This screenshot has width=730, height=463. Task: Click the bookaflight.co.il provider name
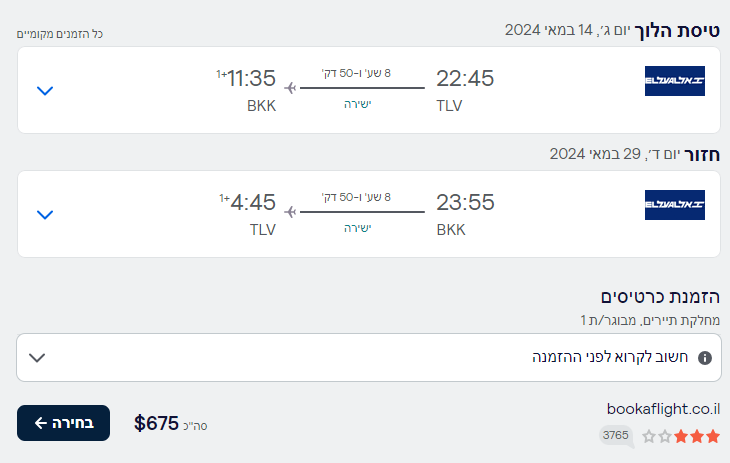[663, 408]
